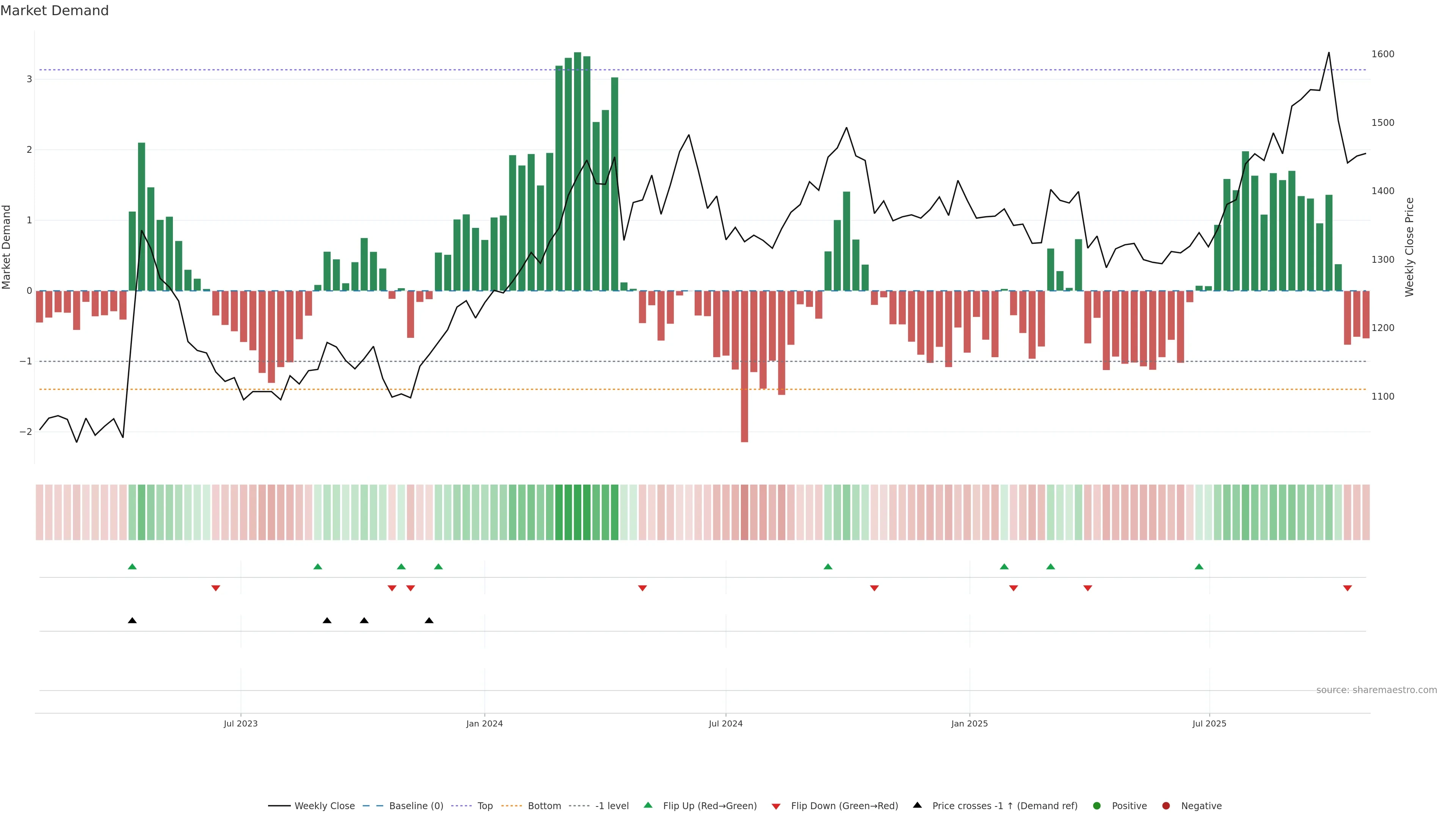Click the first green flip-up marker in timeline
The height and width of the screenshot is (819, 1456).
tap(132, 566)
